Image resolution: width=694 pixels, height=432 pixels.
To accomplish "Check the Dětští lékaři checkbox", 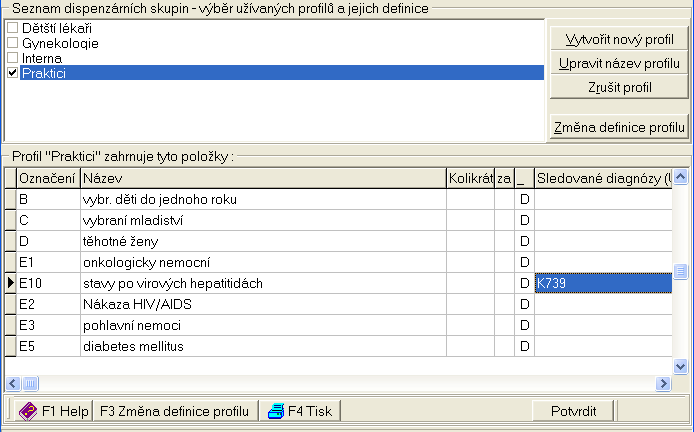I will (x=12, y=29).
